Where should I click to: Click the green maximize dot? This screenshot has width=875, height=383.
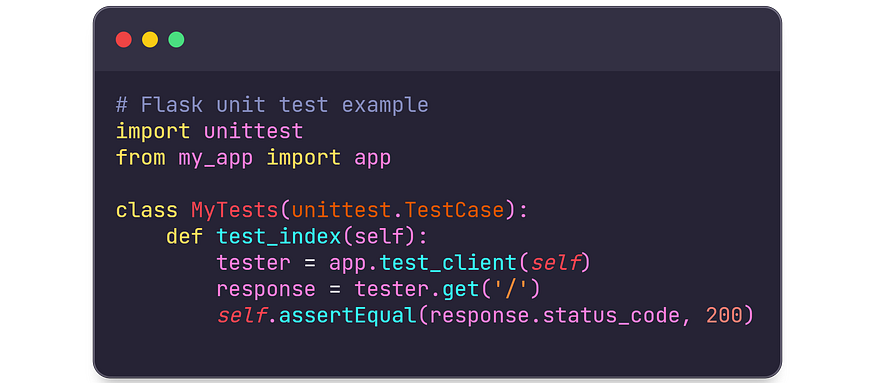coord(176,40)
